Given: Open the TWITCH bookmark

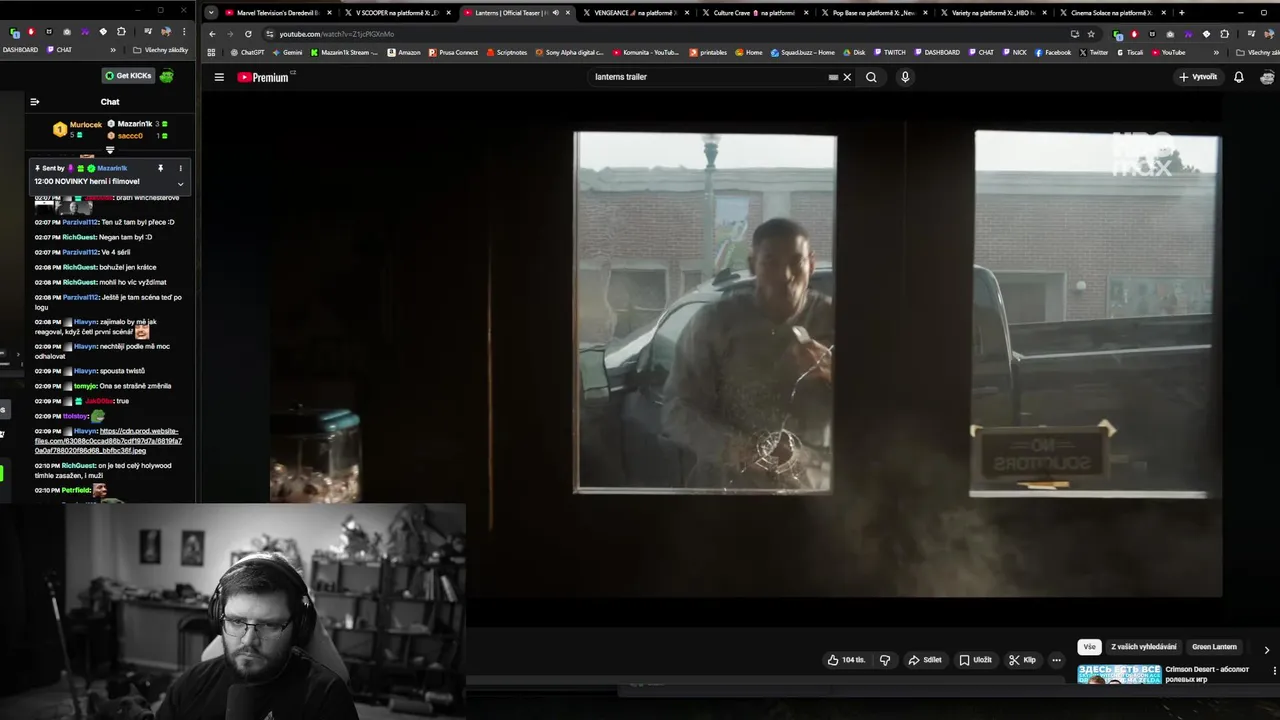Looking at the screenshot, I should point(889,52).
